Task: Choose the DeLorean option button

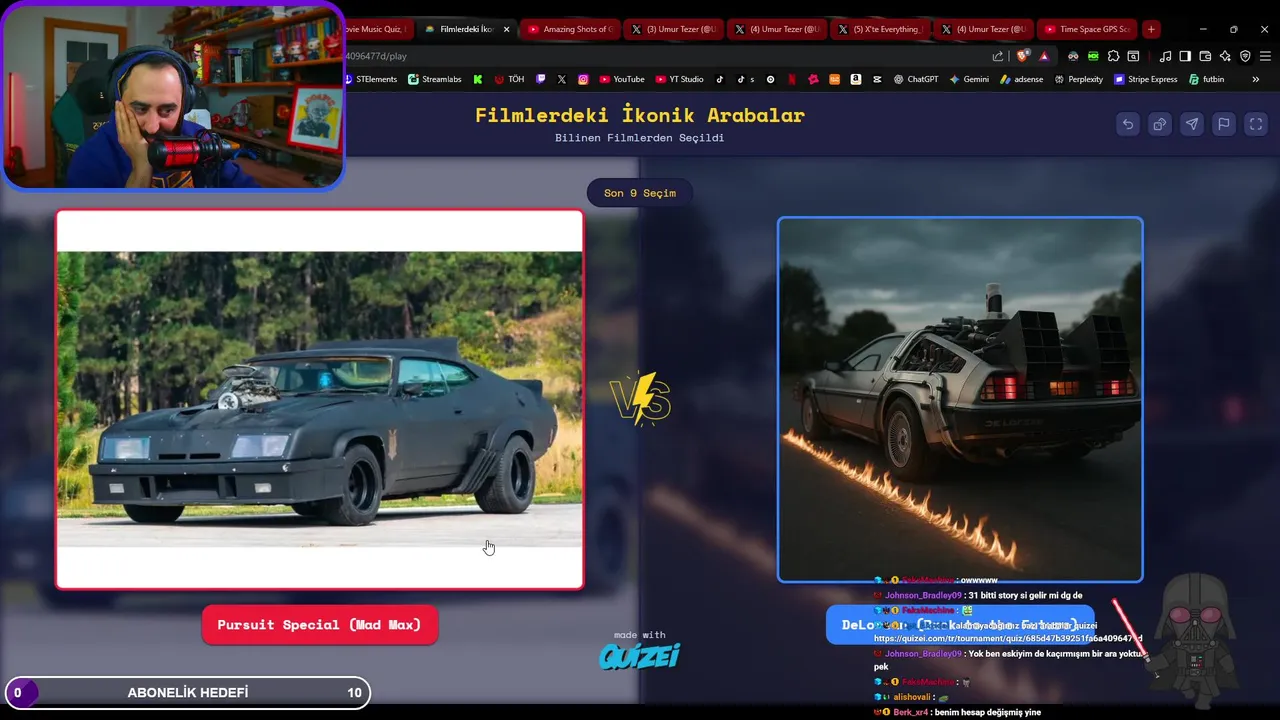Action: pyautogui.click(x=960, y=625)
